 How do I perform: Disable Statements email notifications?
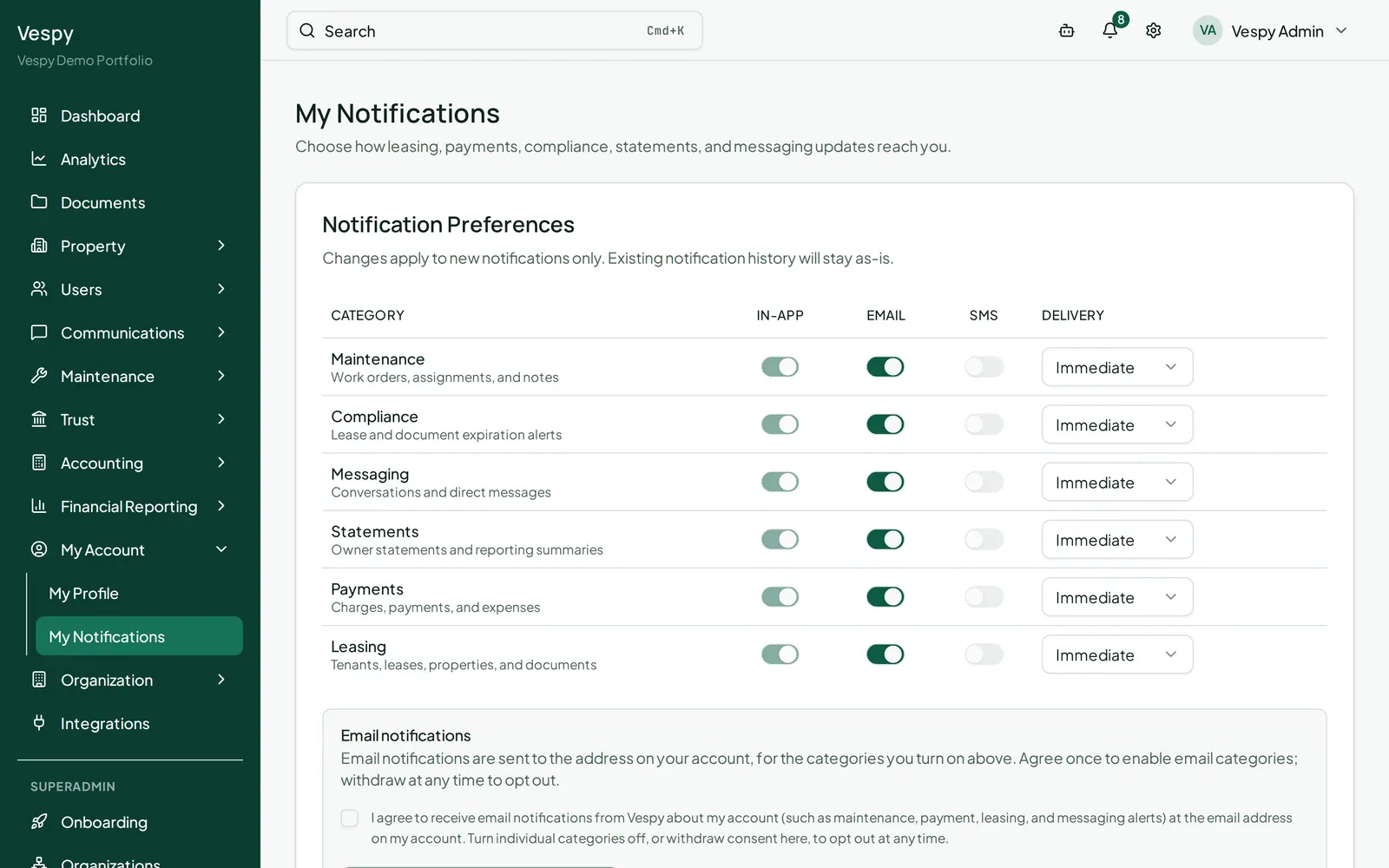[885, 539]
